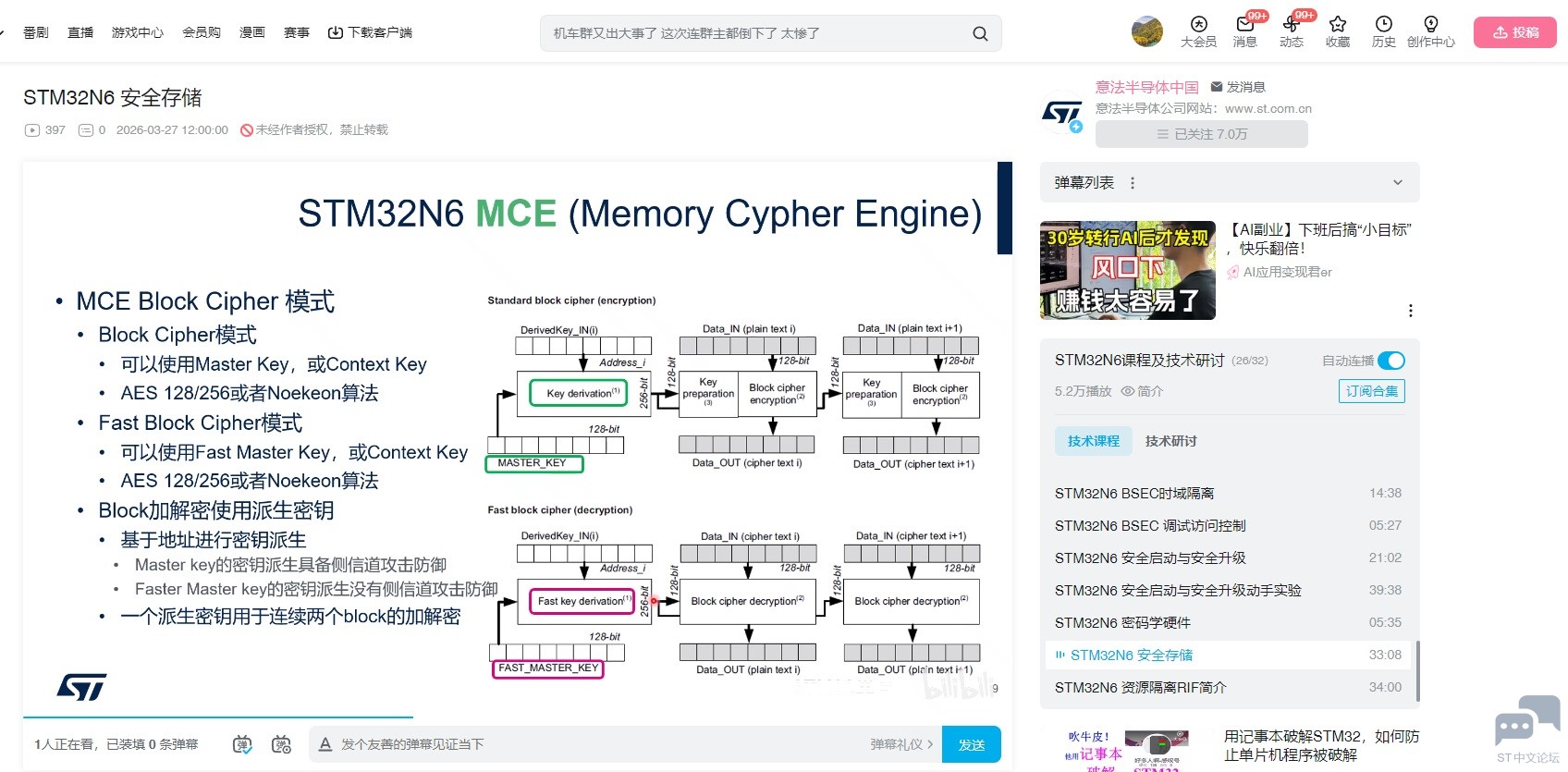
Task: Select the 技术课程 tab
Action: 1093,441
